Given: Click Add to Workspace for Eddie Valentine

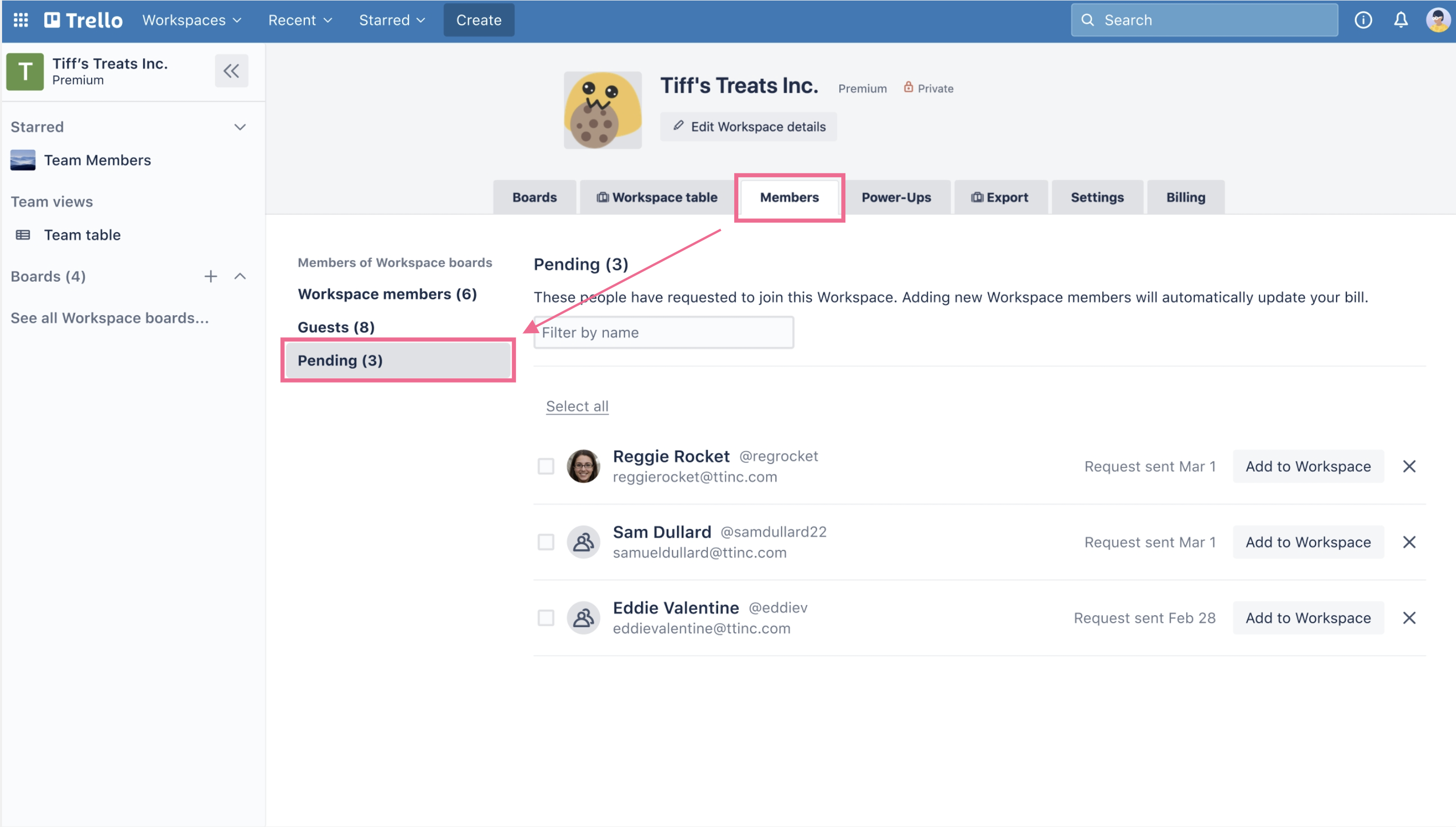Looking at the screenshot, I should tap(1308, 617).
